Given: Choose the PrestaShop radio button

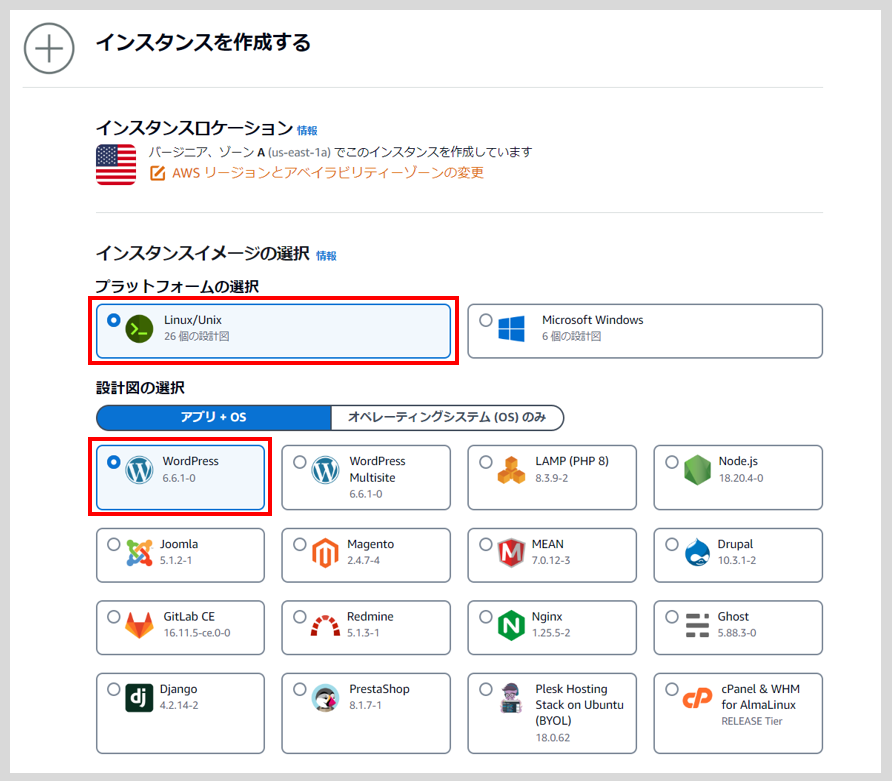Looking at the screenshot, I should click(x=300, y=689).
